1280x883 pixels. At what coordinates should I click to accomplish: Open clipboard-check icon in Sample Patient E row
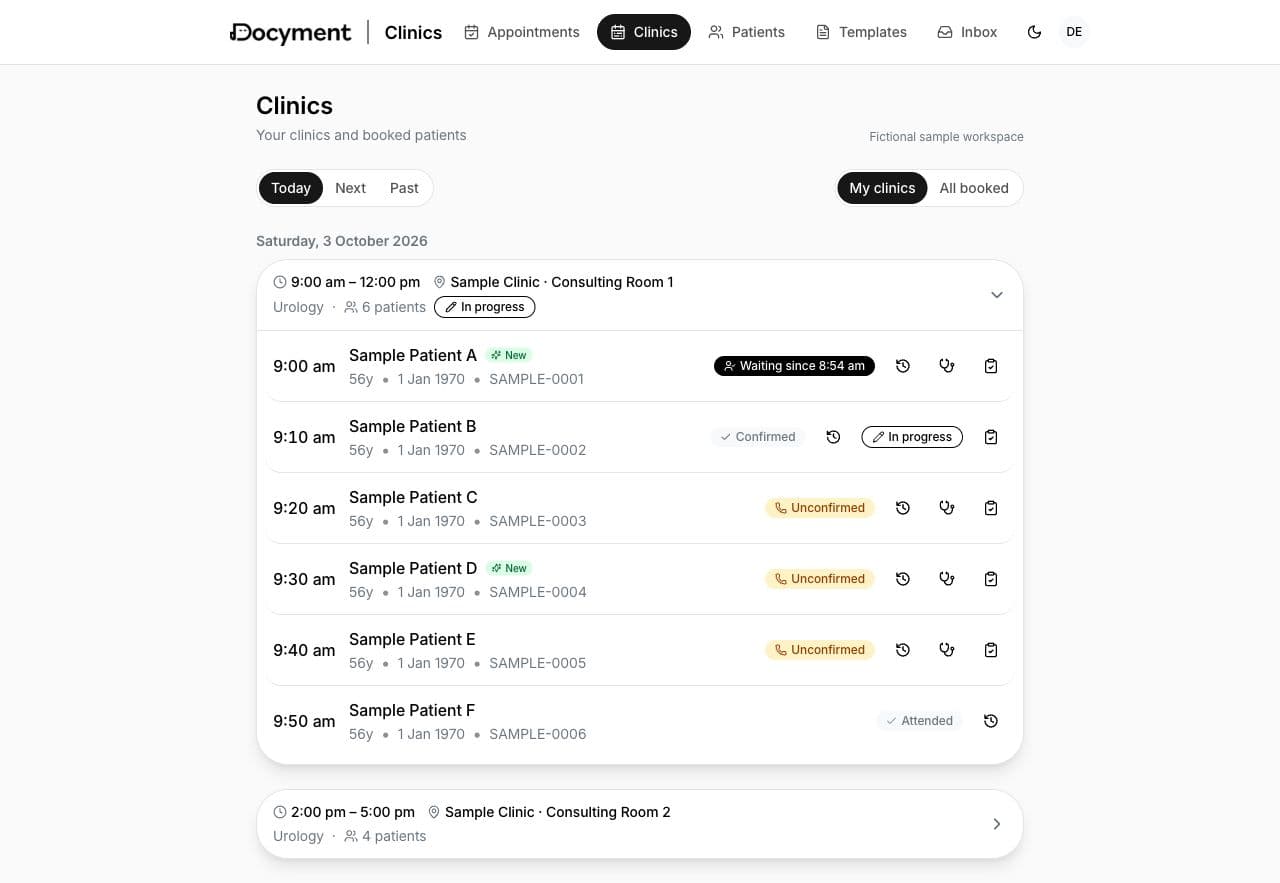click(x=991, y=650)
